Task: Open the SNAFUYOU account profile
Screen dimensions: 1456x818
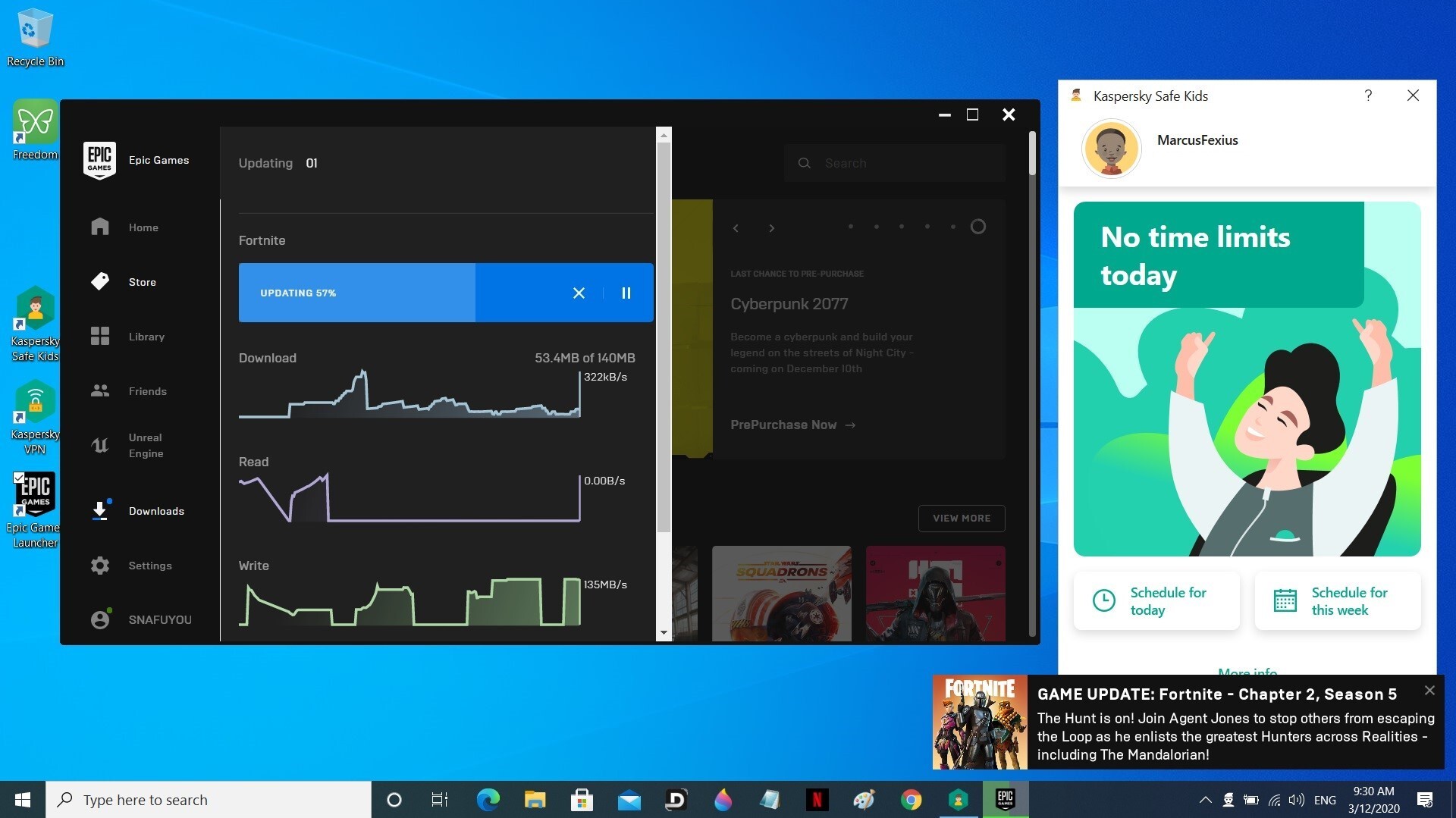Action: pyautogui.click(x=141, y=619)
